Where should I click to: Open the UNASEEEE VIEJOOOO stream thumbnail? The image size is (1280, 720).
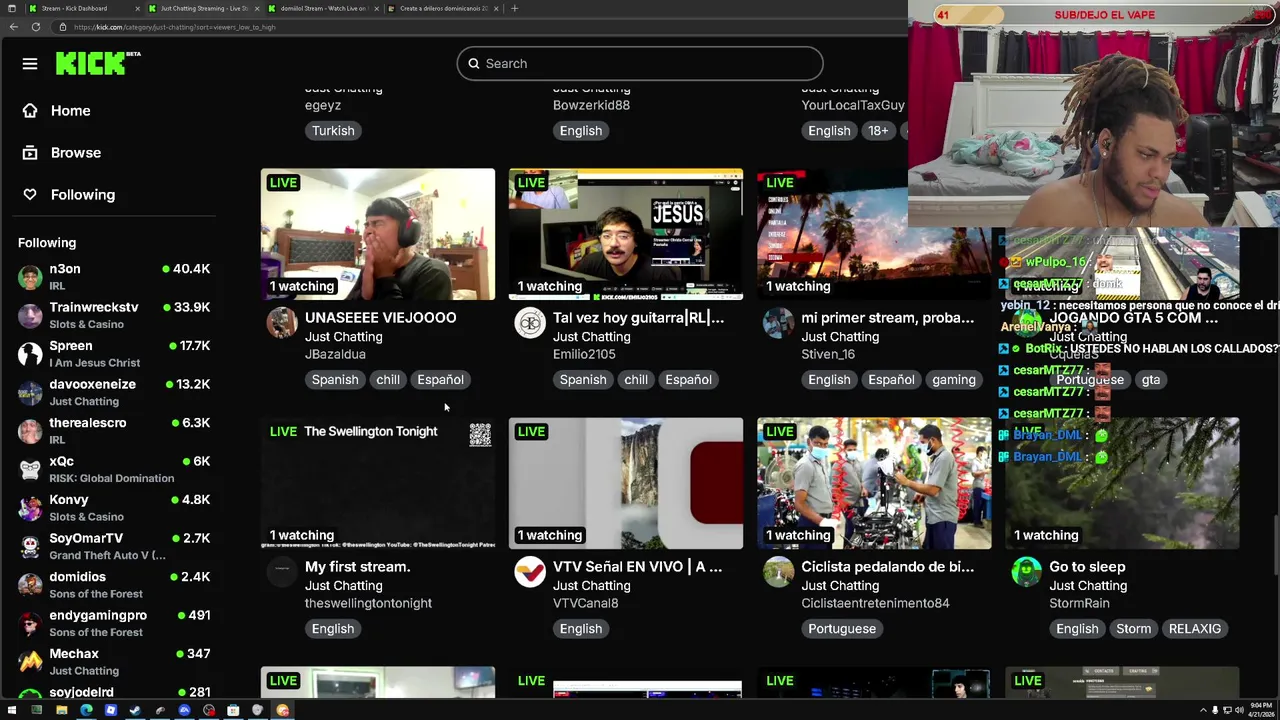coord(377,234)
